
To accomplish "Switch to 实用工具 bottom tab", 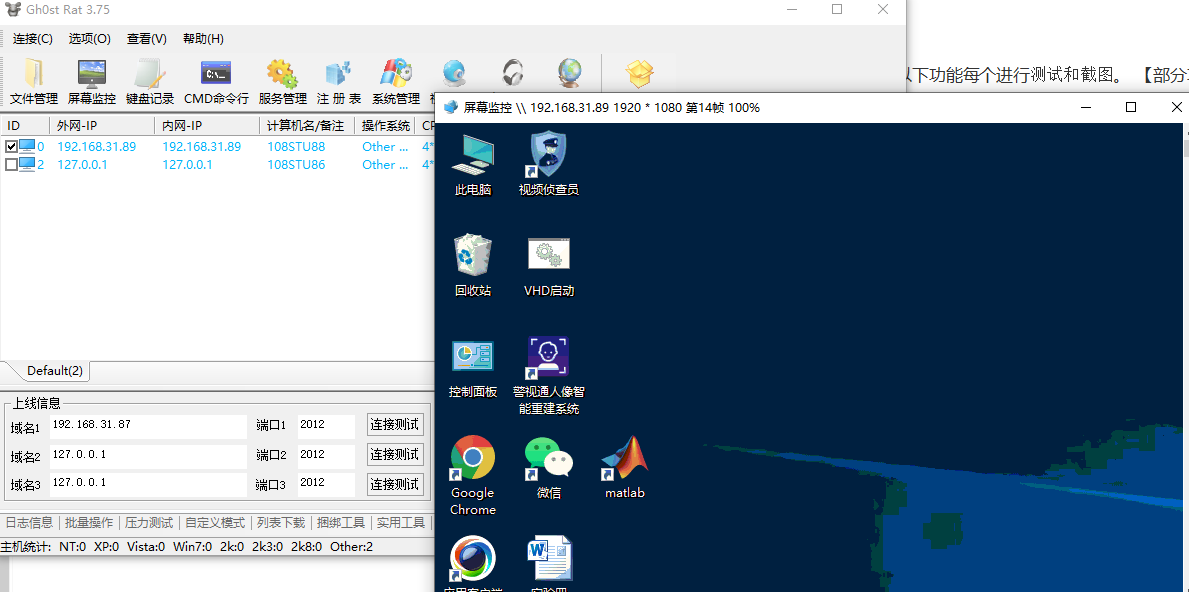I will point(401,522).
